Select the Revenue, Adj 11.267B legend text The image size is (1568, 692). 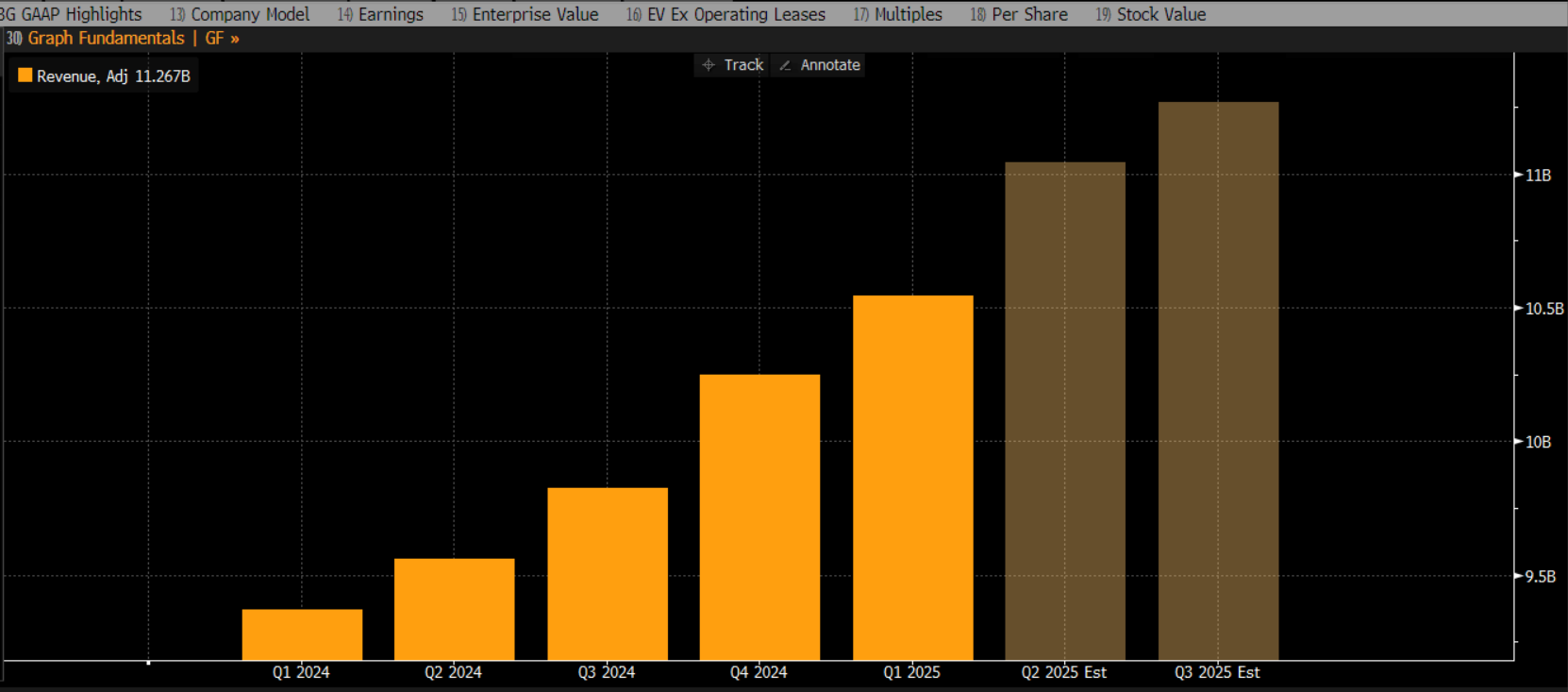click(x=113, y=76)
